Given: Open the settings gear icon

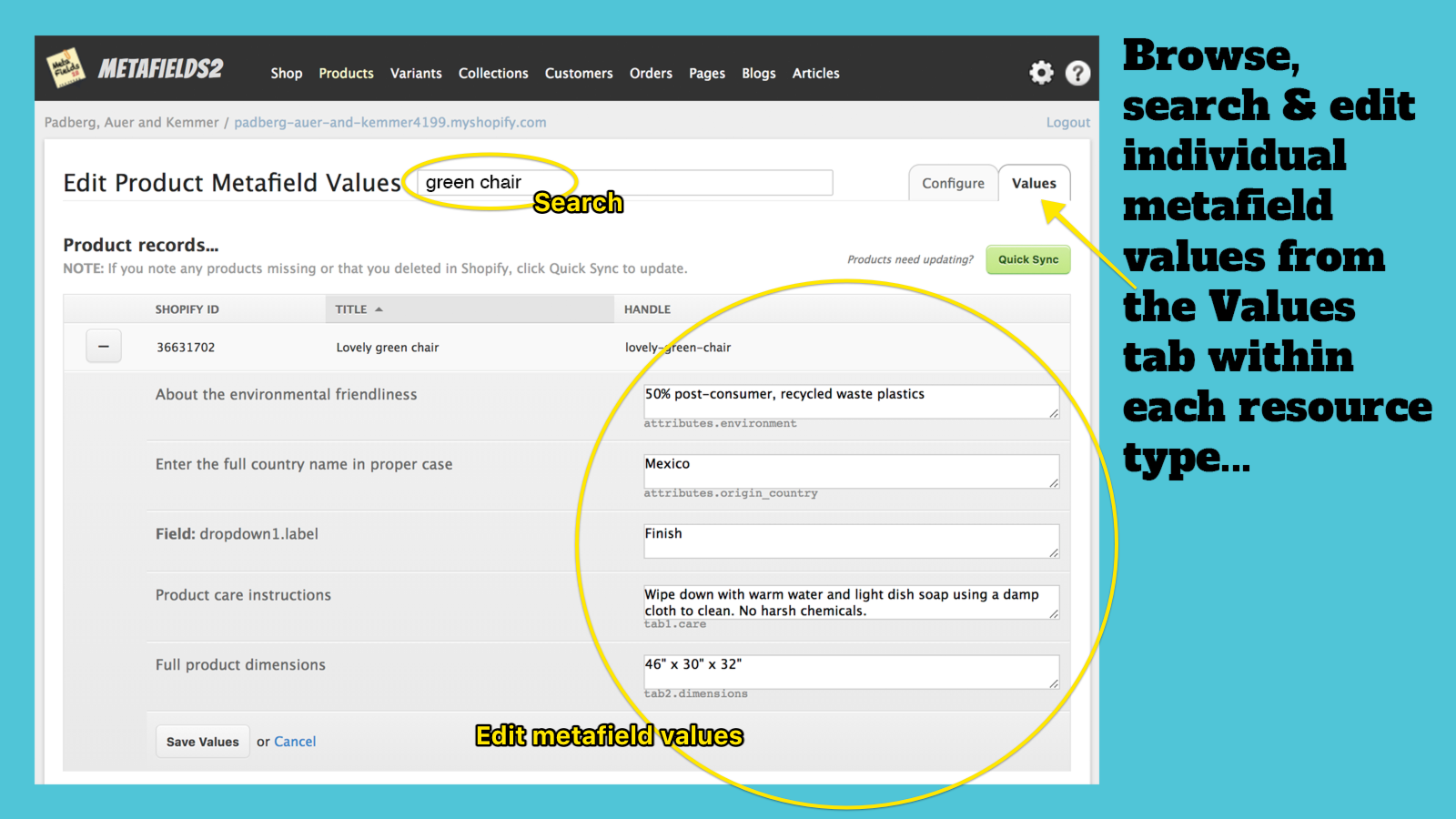Looking at the screenshot, I should [1040, 73].
